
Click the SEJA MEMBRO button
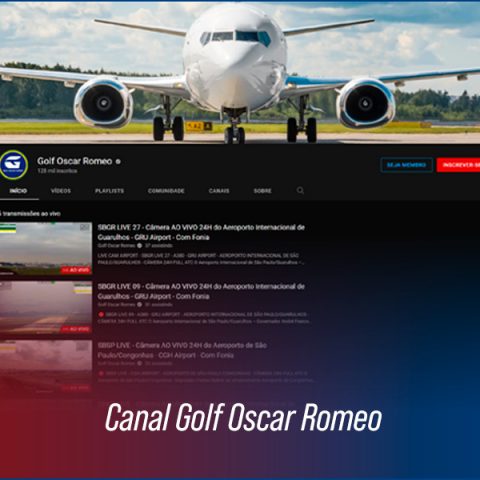406,165
